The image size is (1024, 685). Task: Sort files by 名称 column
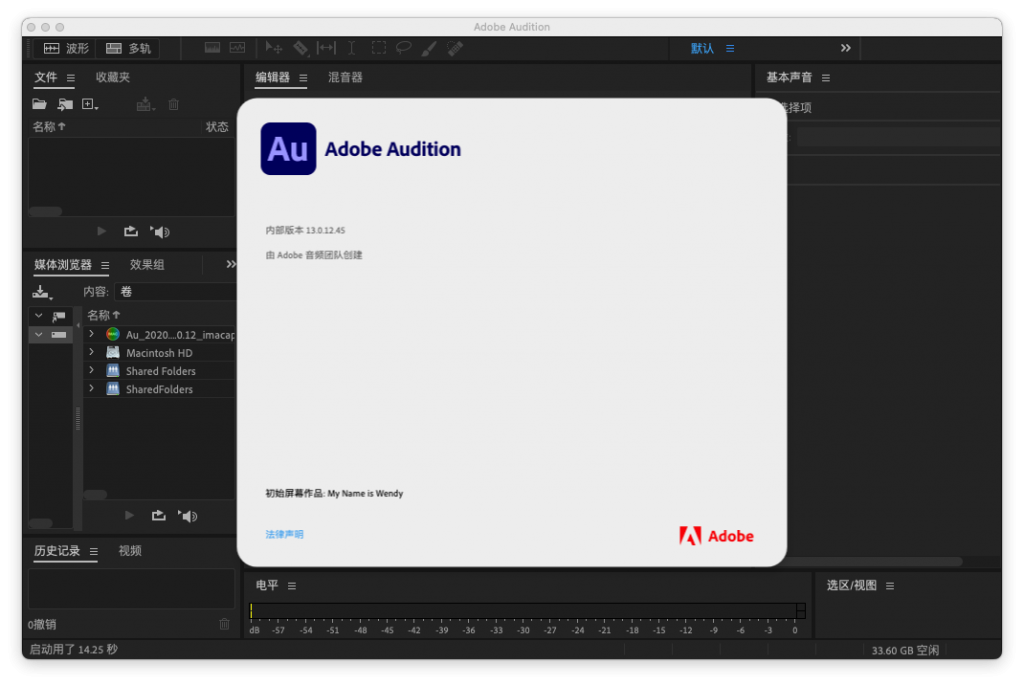pyautogui.click(x=49, y=127)
